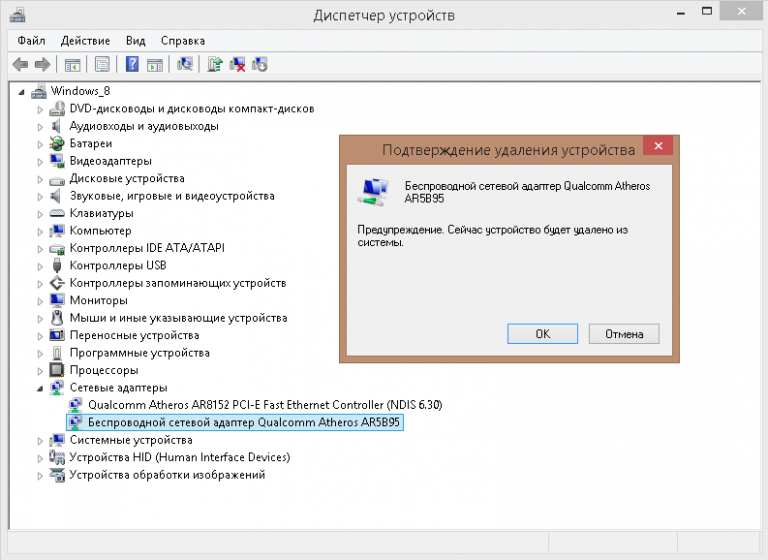Expand the Видеоадаптеры node
The width and height of the screenshot is (768, 560).
pyautogui.click(x=41, y=161)
